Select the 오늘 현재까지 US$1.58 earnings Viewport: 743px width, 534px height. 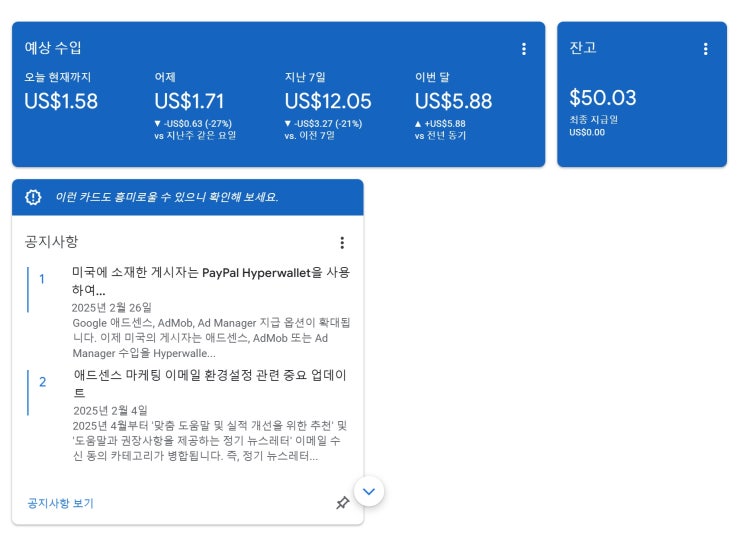point(61,101)
